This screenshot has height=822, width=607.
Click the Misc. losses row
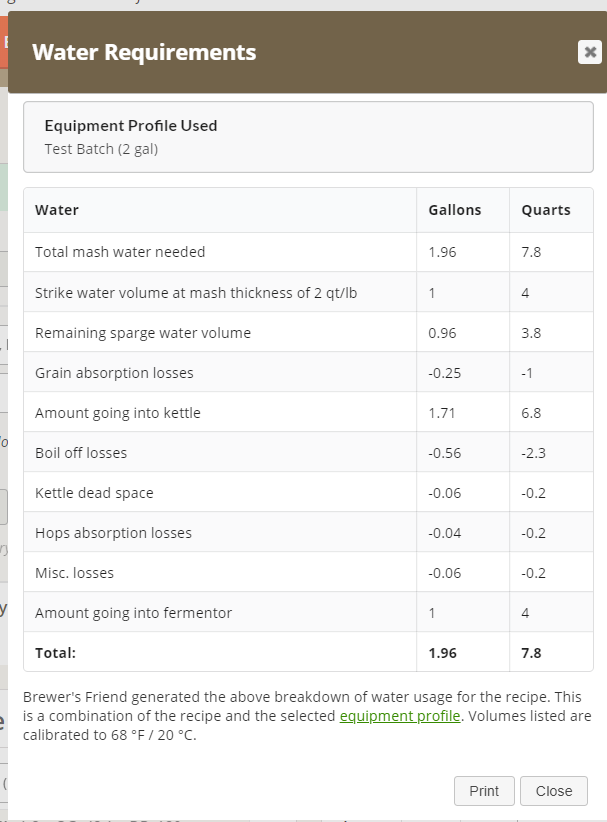(308, 572)
